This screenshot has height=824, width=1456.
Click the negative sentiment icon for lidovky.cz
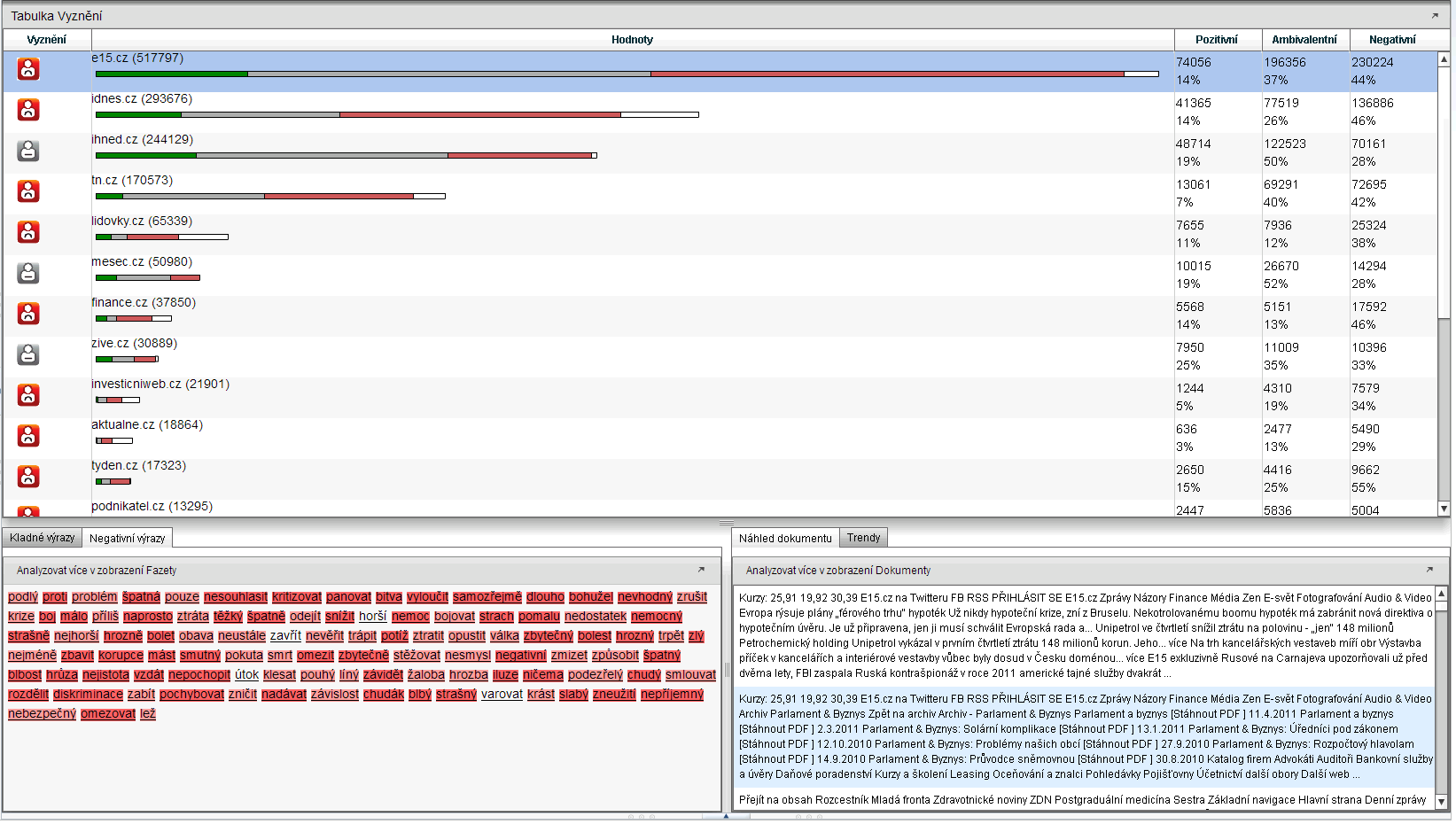coord(28,232)
